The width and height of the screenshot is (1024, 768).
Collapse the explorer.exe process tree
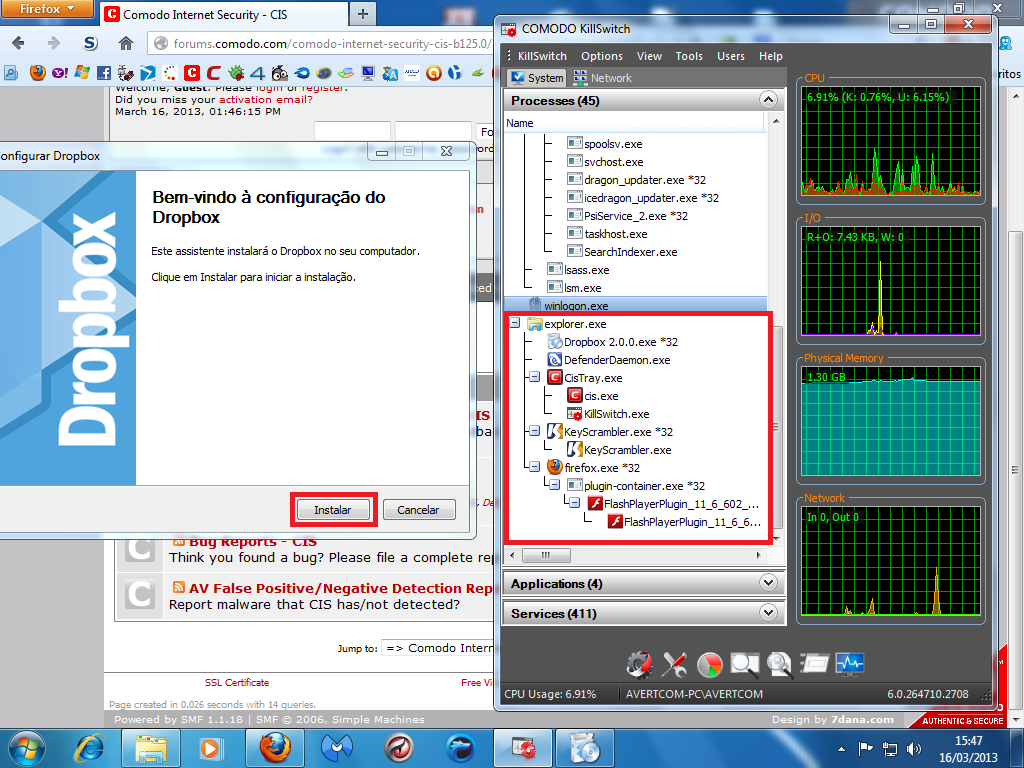tap(515, 323)
